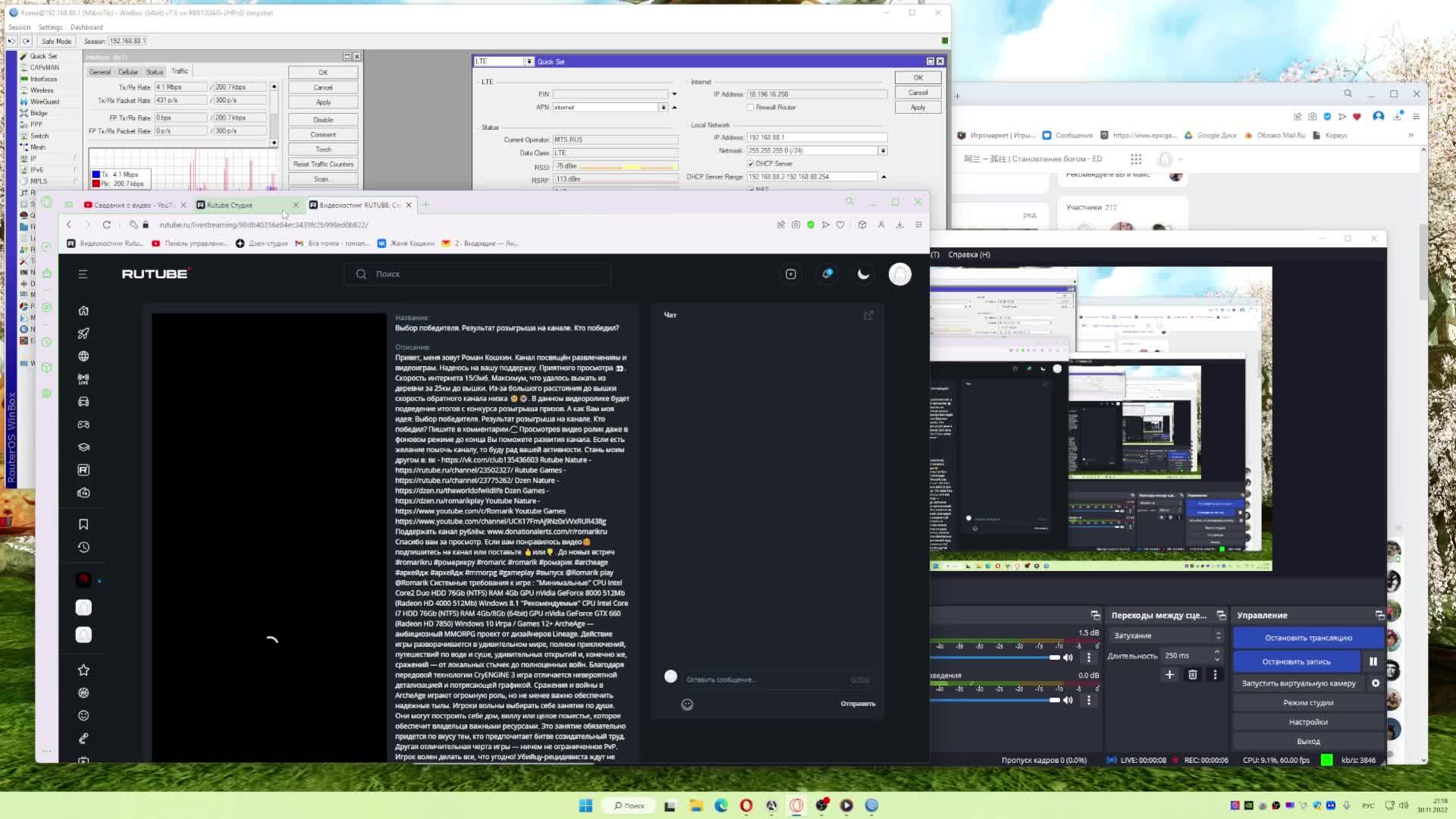Open Wireless in WinBox sidebar
1456x819 pixels.
point(42,90)
